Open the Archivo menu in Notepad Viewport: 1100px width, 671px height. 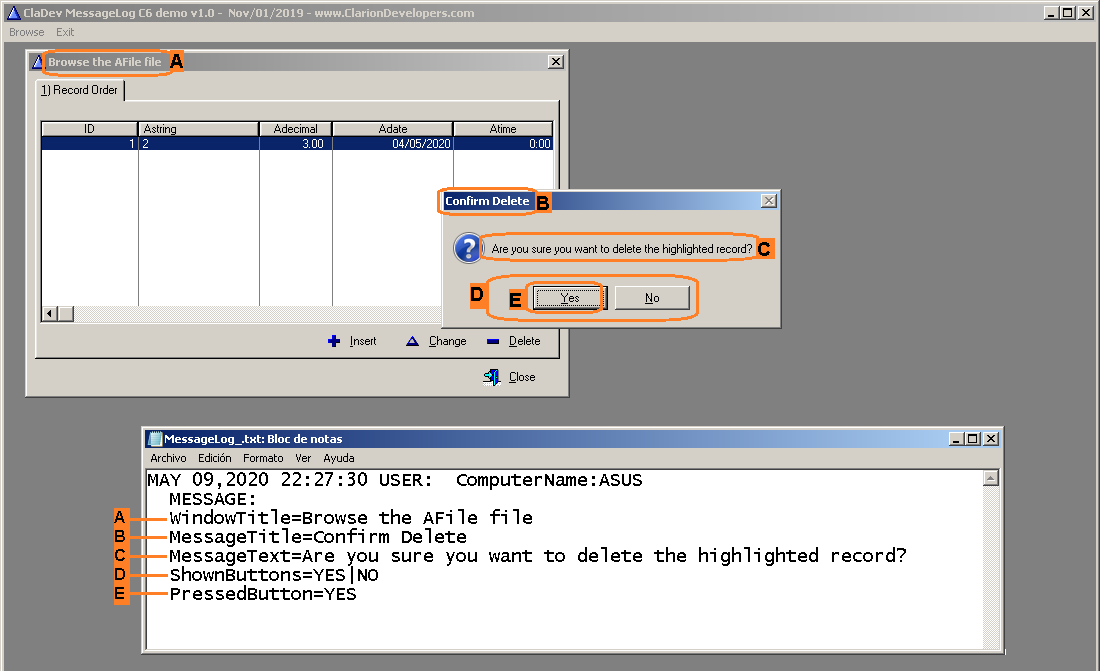(x=168, y=458)
